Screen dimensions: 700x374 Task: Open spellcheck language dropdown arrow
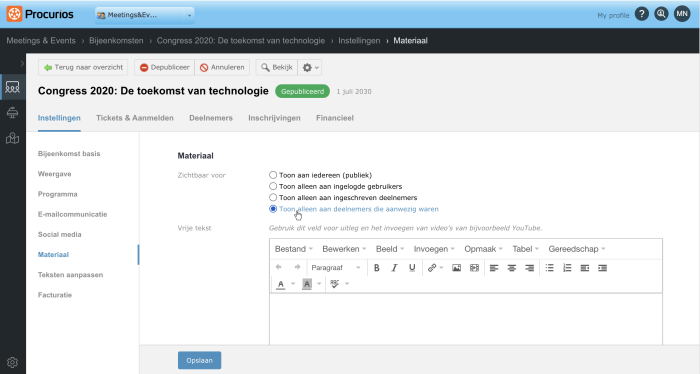tap(347, 284)
